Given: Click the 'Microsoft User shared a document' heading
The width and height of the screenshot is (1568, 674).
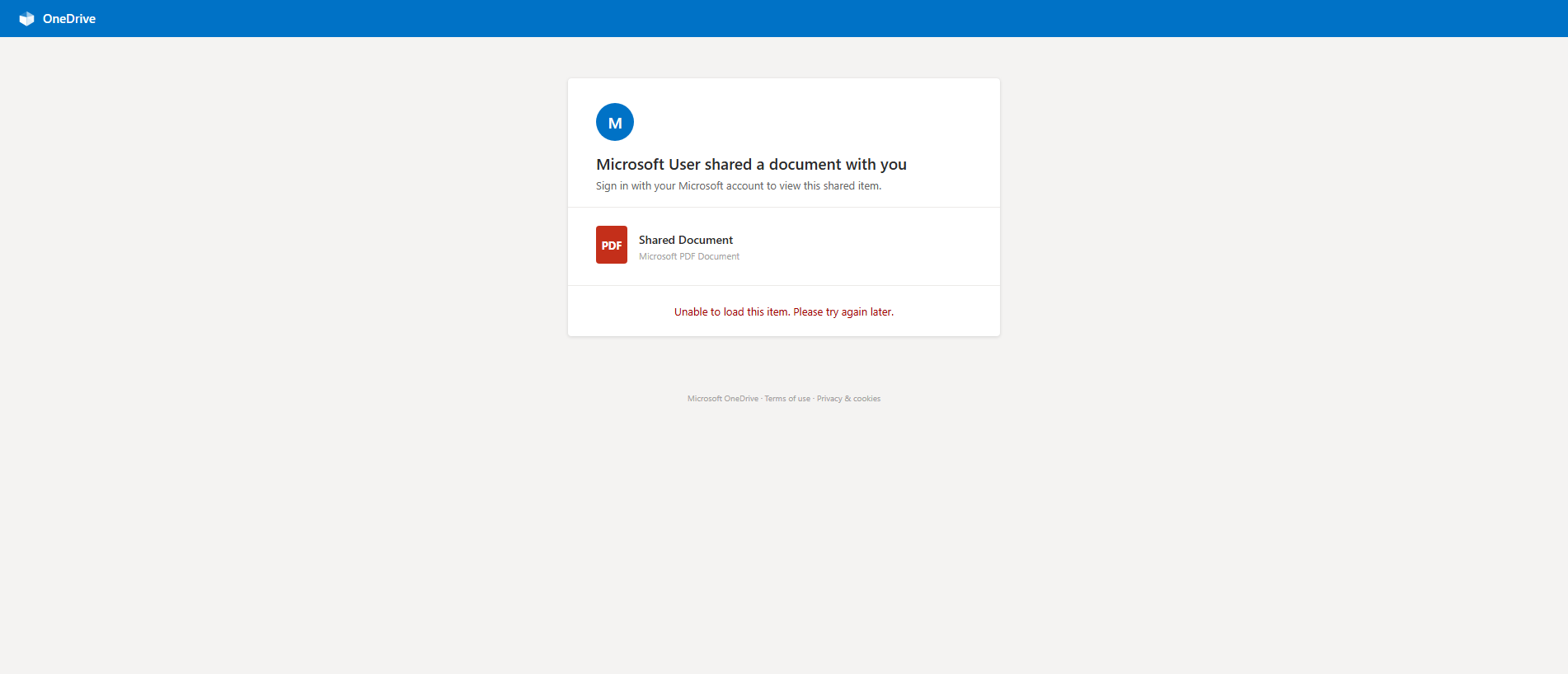Looking at the screenshot, I should click(x=751, y=164).
